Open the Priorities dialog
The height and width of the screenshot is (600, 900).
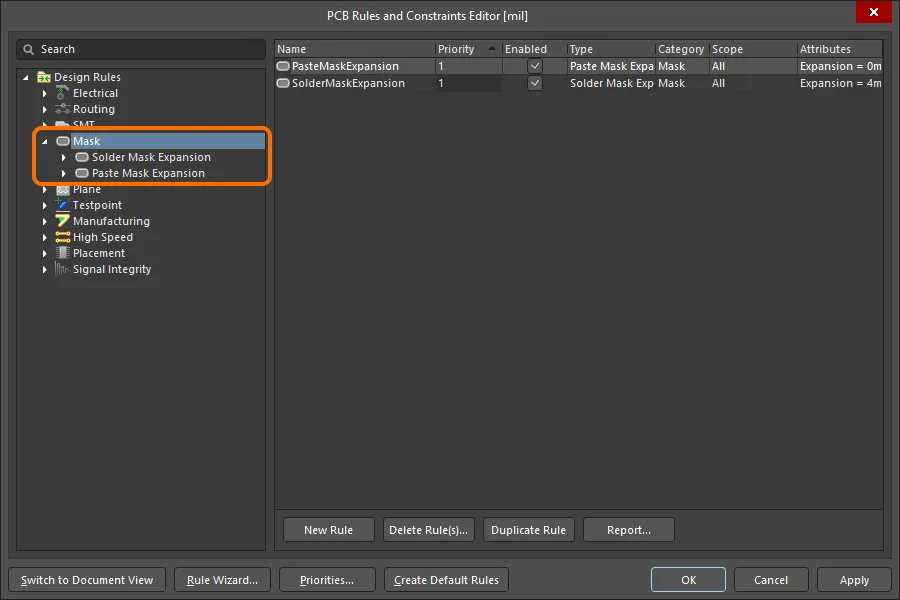tap(327, 580)
